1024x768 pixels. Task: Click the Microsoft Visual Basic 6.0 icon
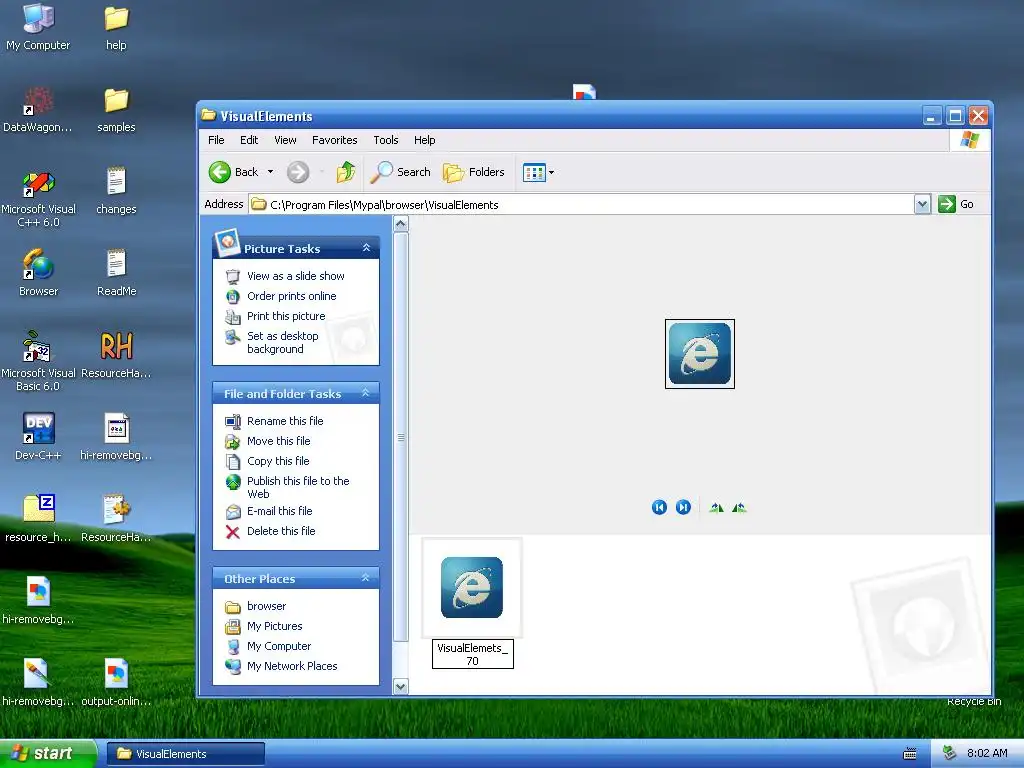[38, 362]
